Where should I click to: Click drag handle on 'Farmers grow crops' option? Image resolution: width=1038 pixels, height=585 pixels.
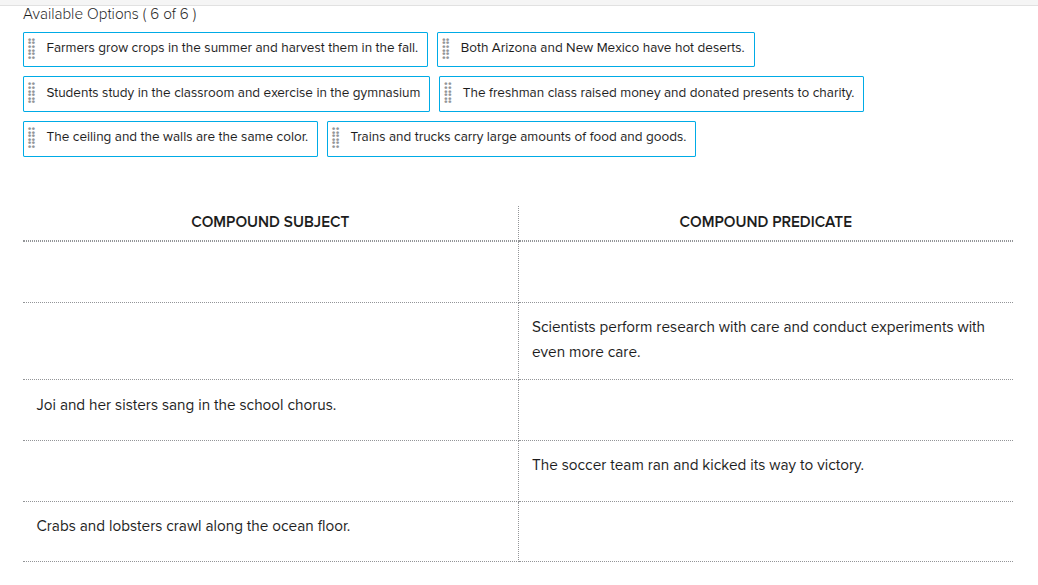[32, 48]
